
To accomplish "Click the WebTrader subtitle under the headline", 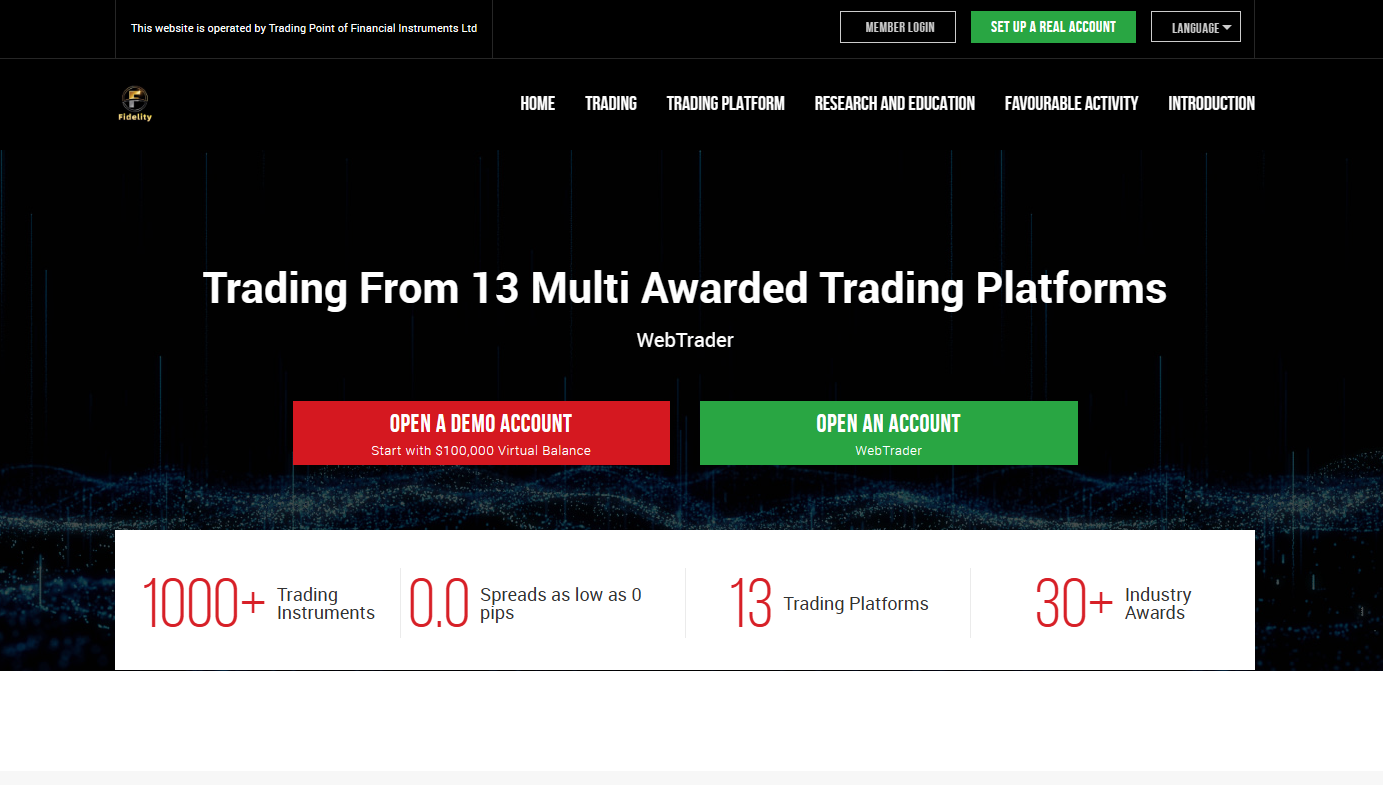I will [684, 340].
